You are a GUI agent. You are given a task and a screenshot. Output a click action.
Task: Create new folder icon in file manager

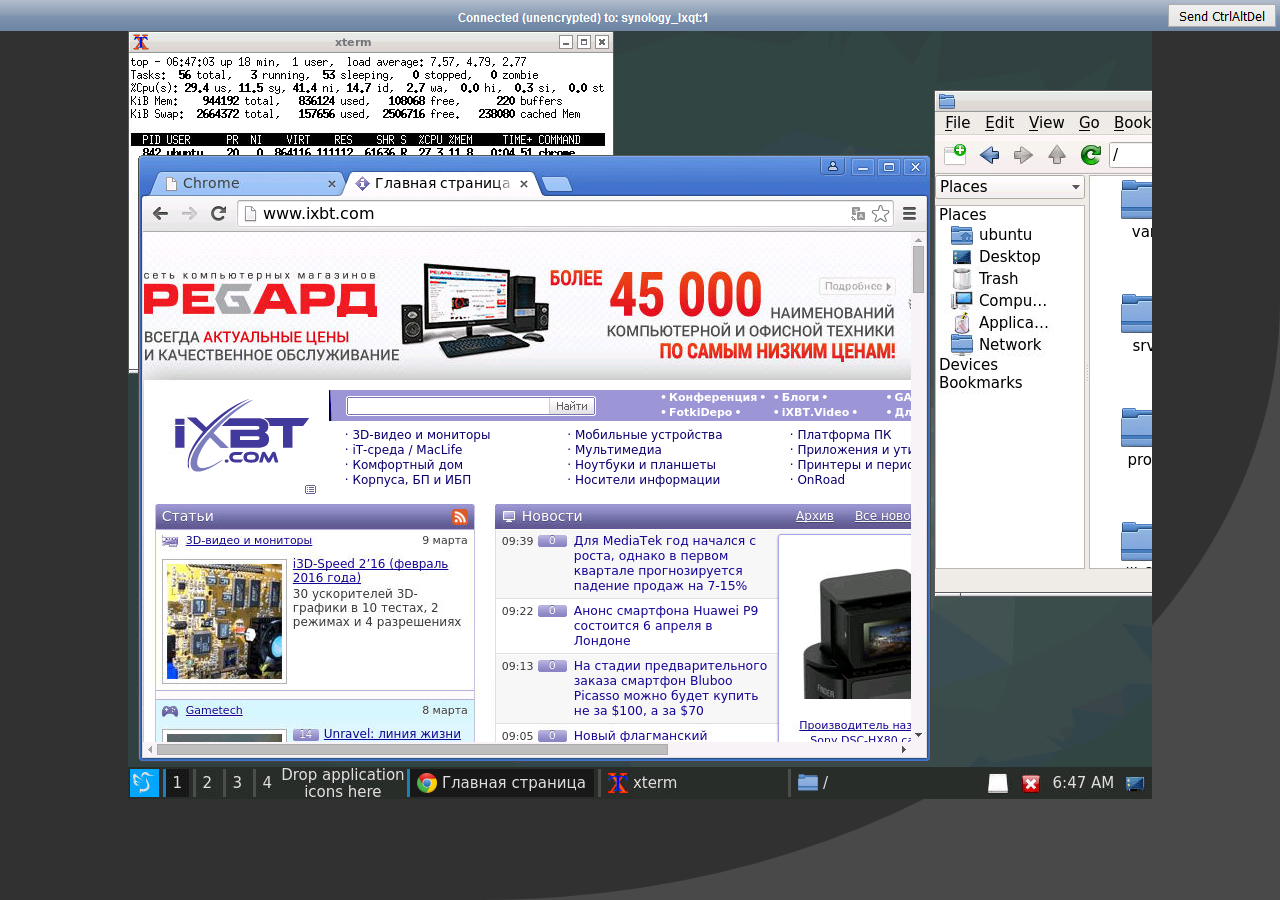pyautogui.click(x=955, y=155)
